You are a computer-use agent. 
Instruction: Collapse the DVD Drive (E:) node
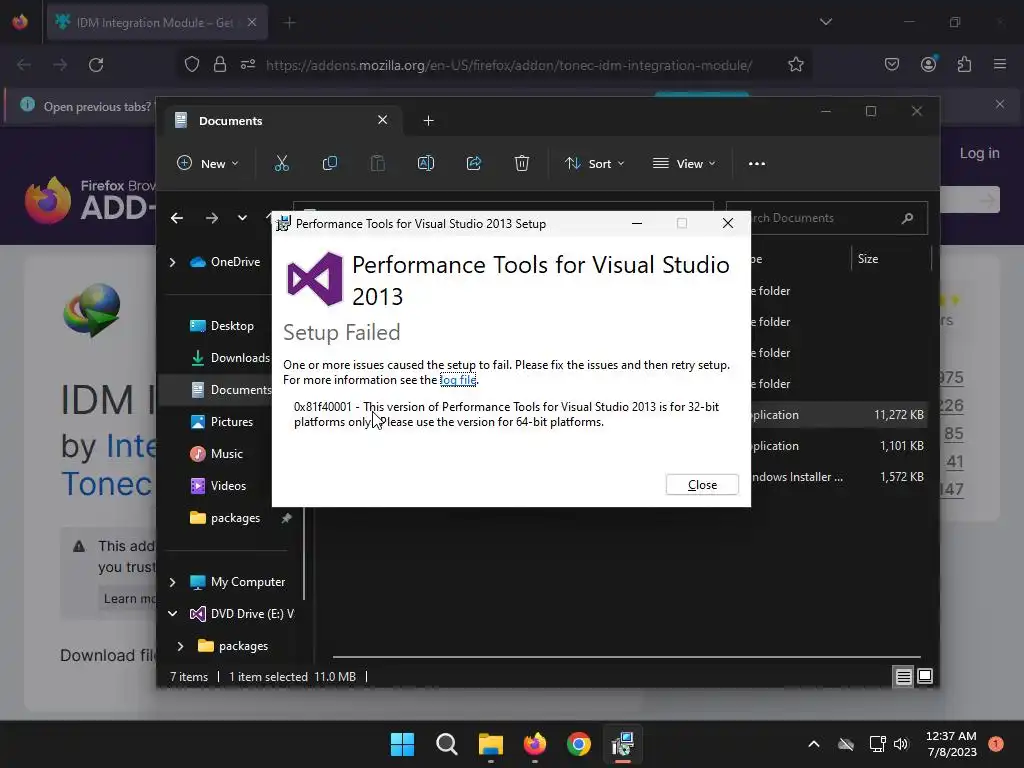click(172, 614)
